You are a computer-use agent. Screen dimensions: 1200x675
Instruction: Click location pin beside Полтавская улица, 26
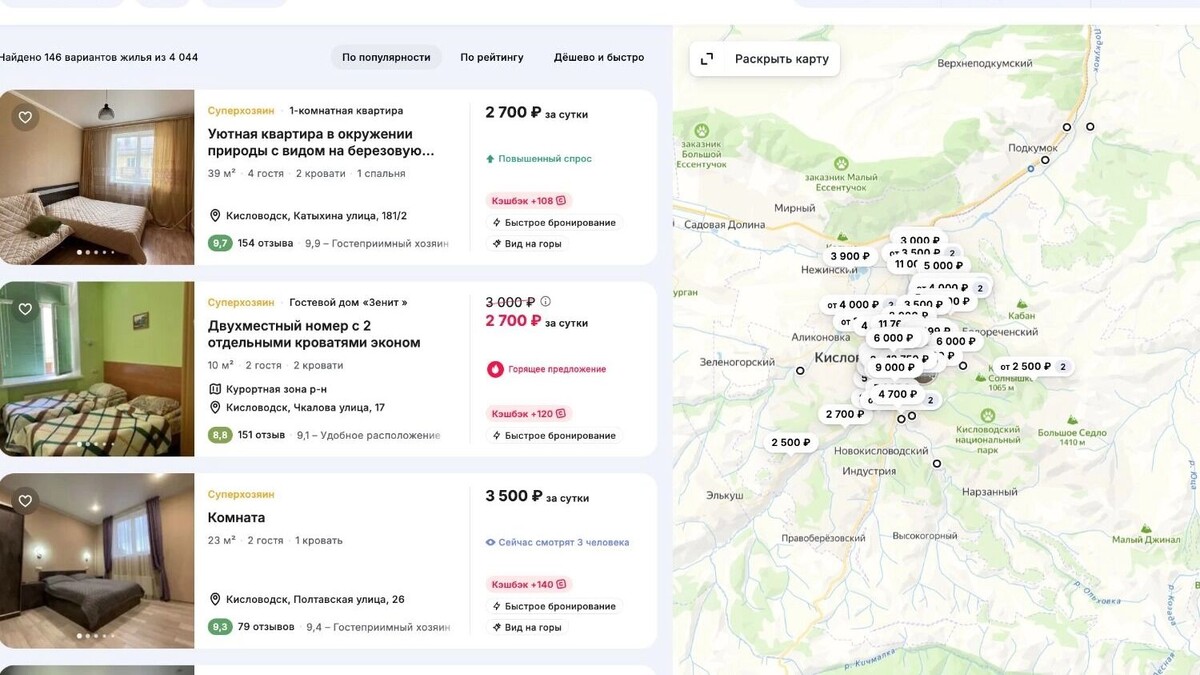[x=214, y=600]
